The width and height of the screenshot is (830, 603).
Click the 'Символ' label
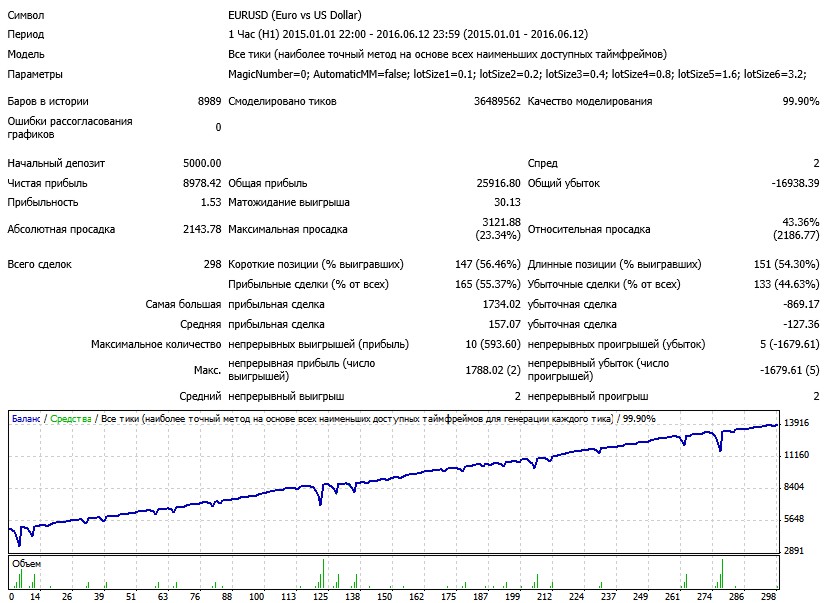pyautogui.click(x=26, y=15)
